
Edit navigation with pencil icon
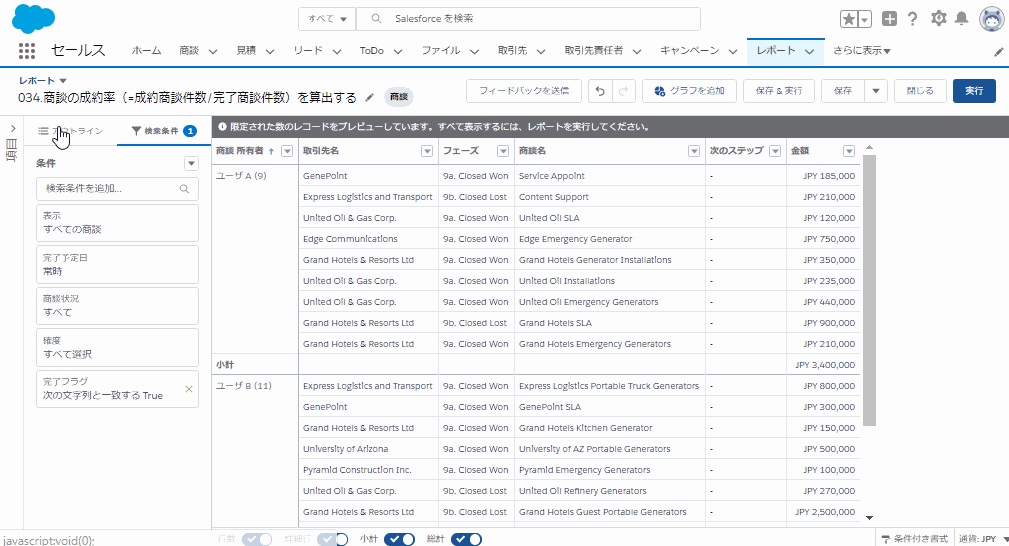pyautogui.click(x=998, y=52)
